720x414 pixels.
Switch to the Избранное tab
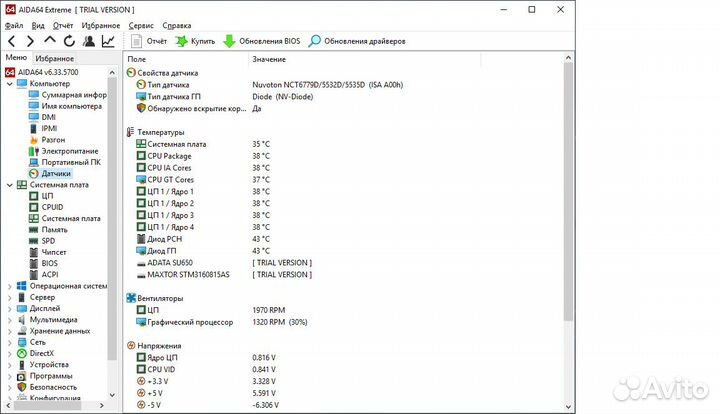56,58
